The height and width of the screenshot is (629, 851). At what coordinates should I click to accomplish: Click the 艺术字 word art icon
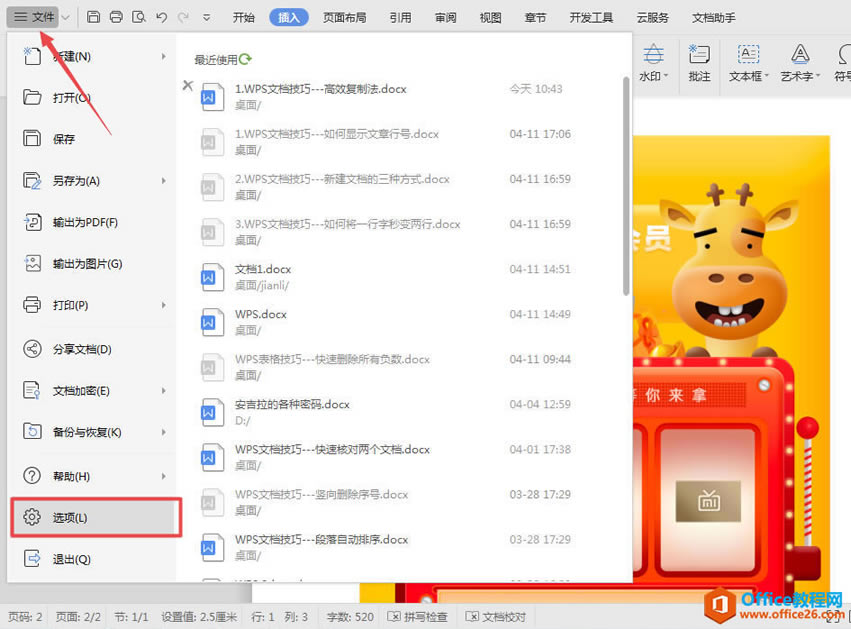(x=800, y=54)
